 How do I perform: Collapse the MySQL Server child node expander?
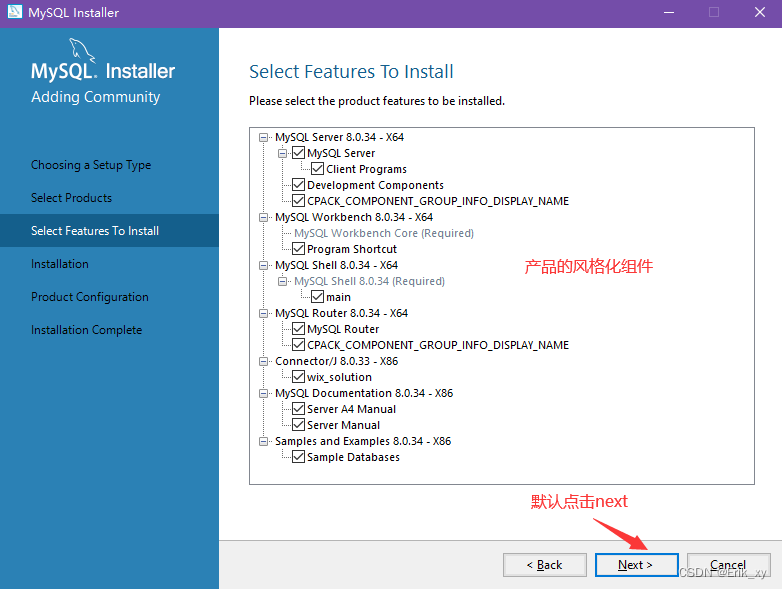tap(282, 153)
